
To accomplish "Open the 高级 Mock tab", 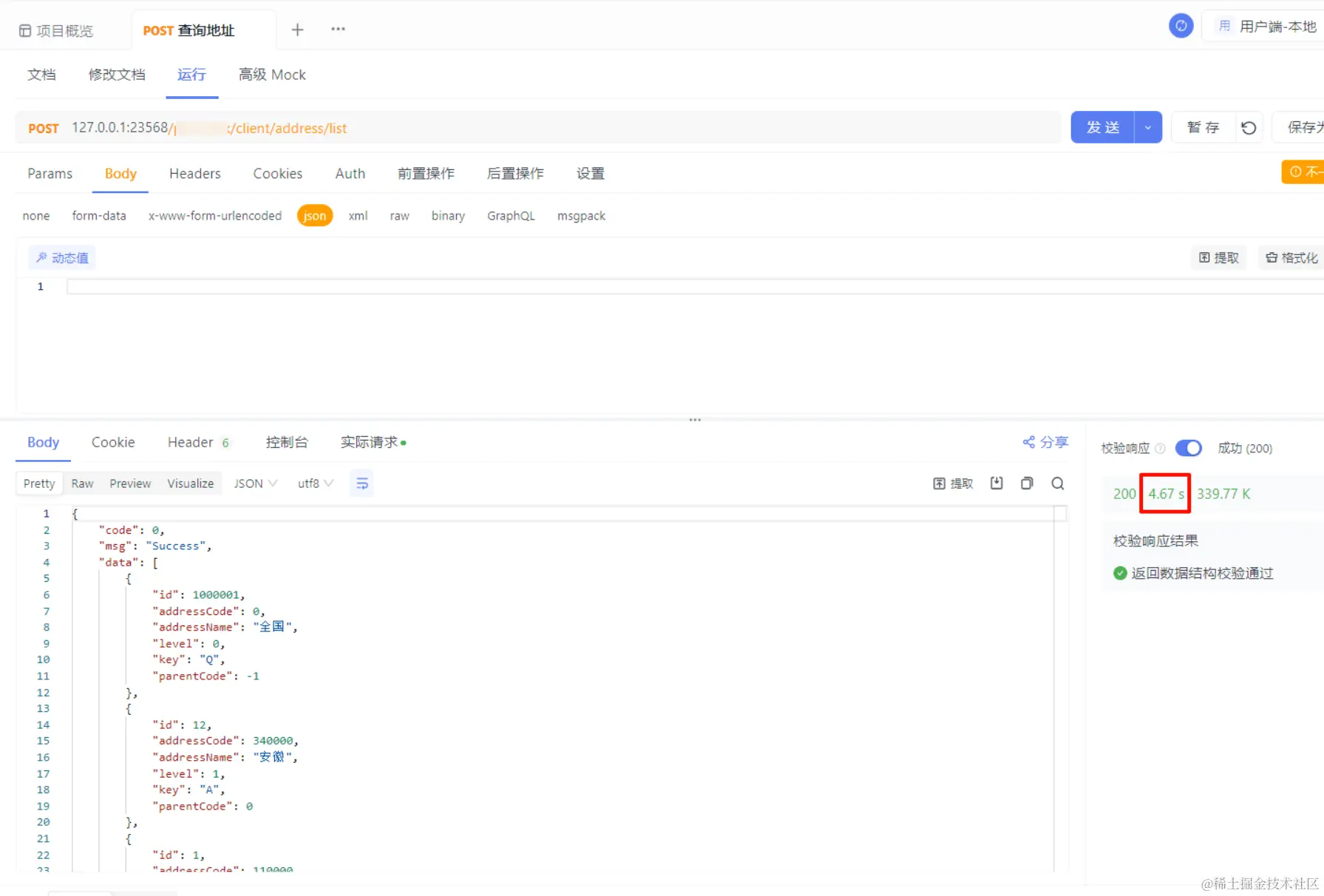I will [x=271, y=74].
